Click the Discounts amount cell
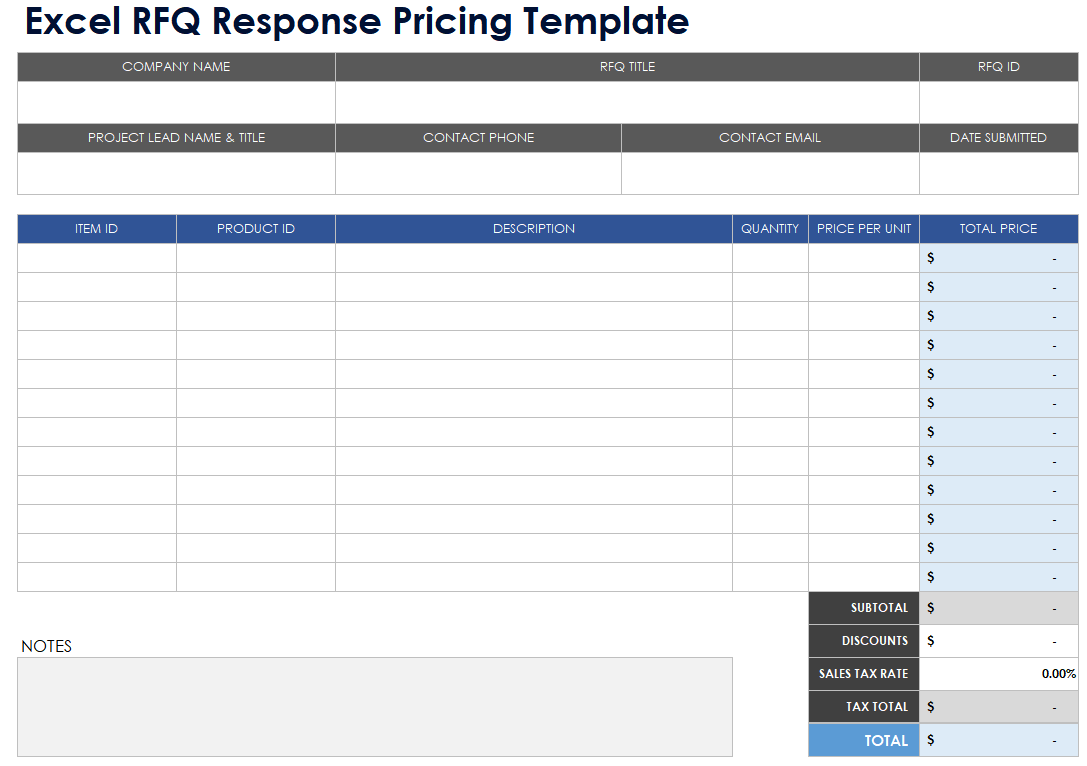Screen dimensions: 1087x766 click(998, 641)
